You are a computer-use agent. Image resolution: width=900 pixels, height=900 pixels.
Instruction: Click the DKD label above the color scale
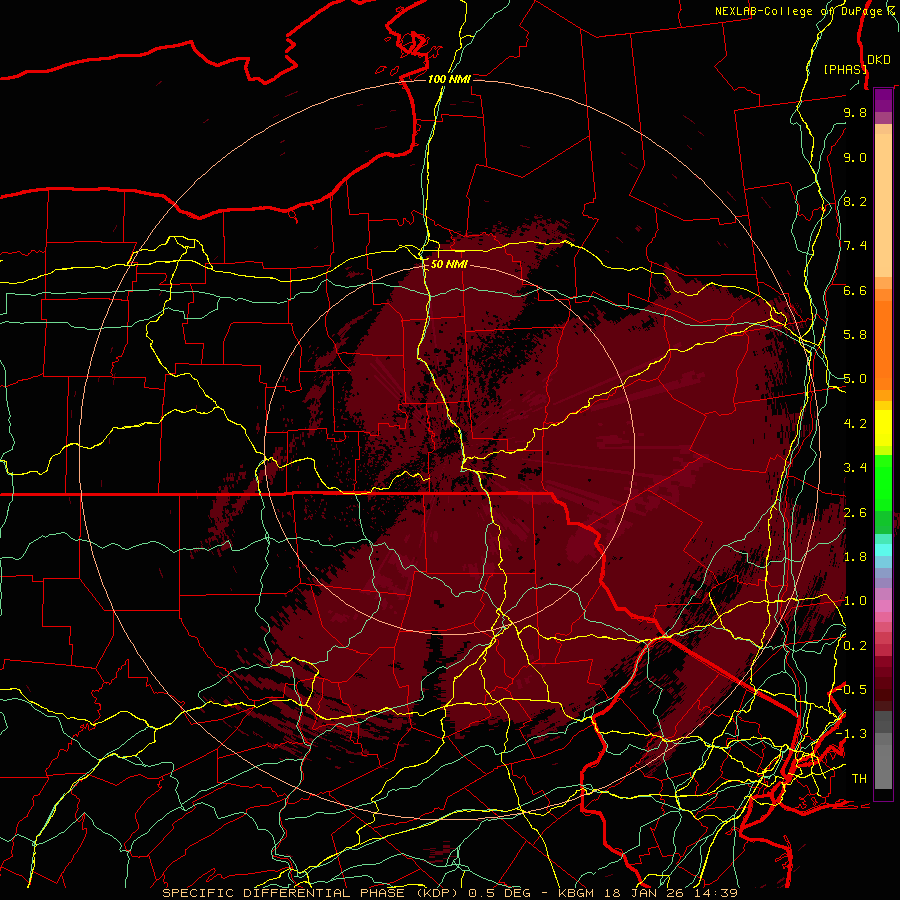(879, 60)
